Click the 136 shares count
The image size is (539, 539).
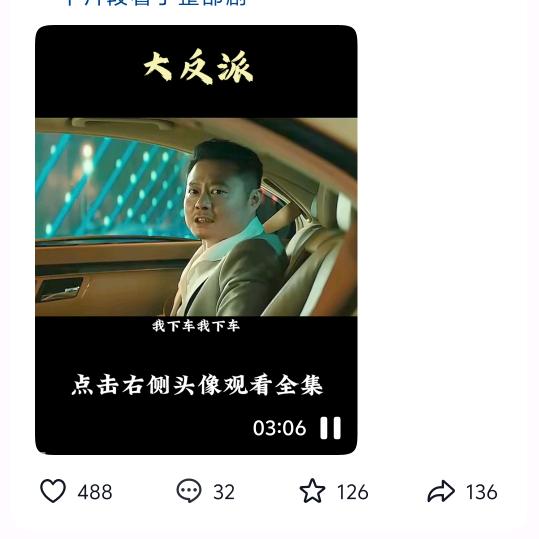[x=482, y=492]
